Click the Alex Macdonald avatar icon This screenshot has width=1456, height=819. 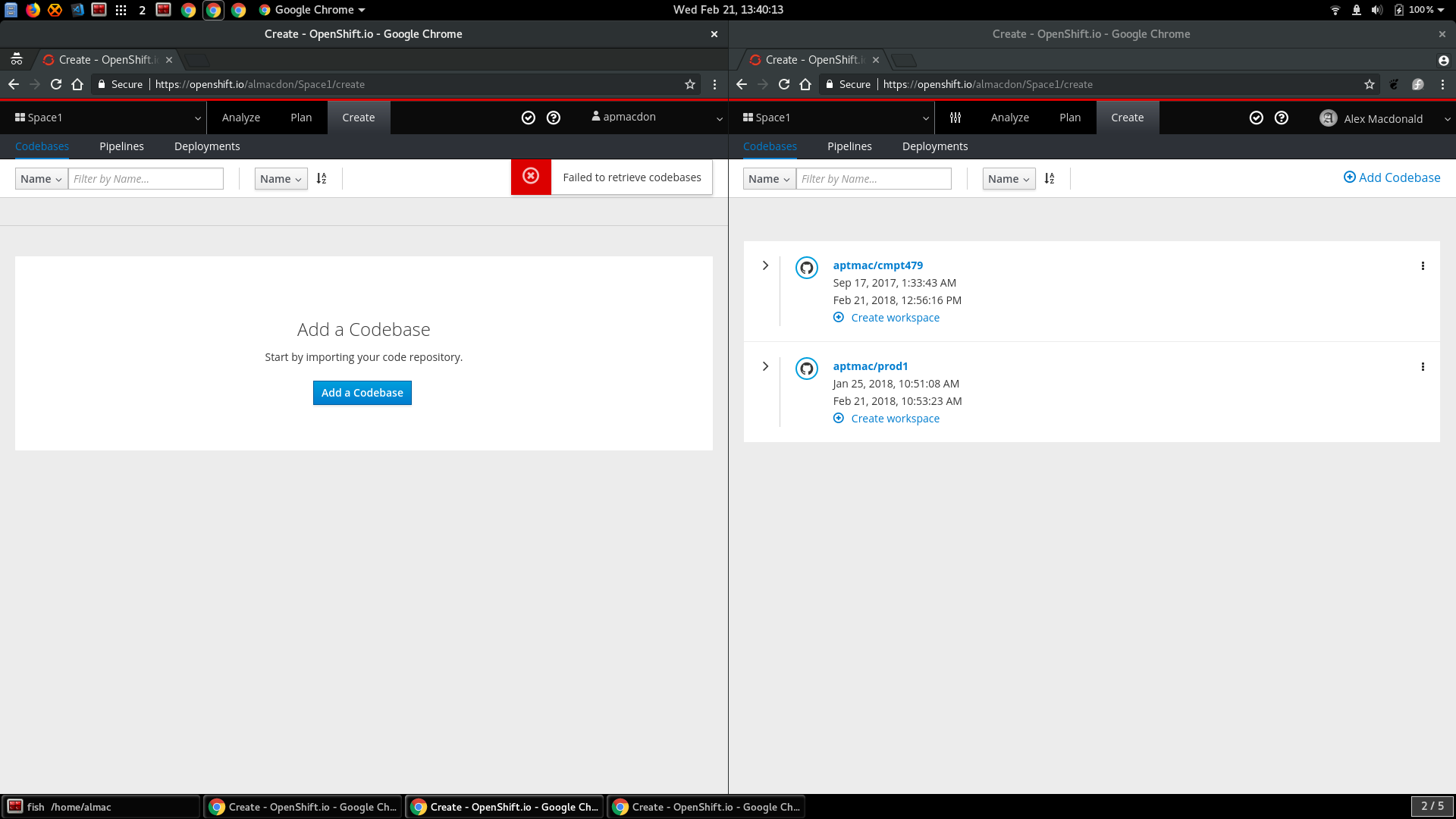tap(1329, 118)
